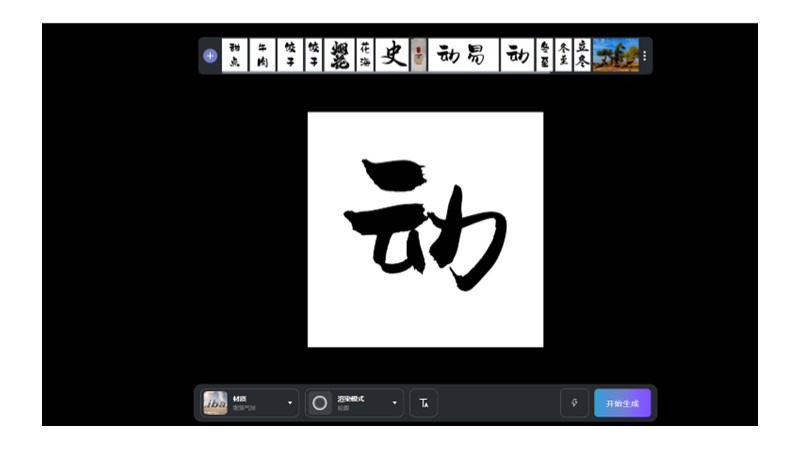Image resolution: width=800 pixels, height=449 pixels.
Task: Click the lightning bolt icon
Action: [x=575, y=403]
